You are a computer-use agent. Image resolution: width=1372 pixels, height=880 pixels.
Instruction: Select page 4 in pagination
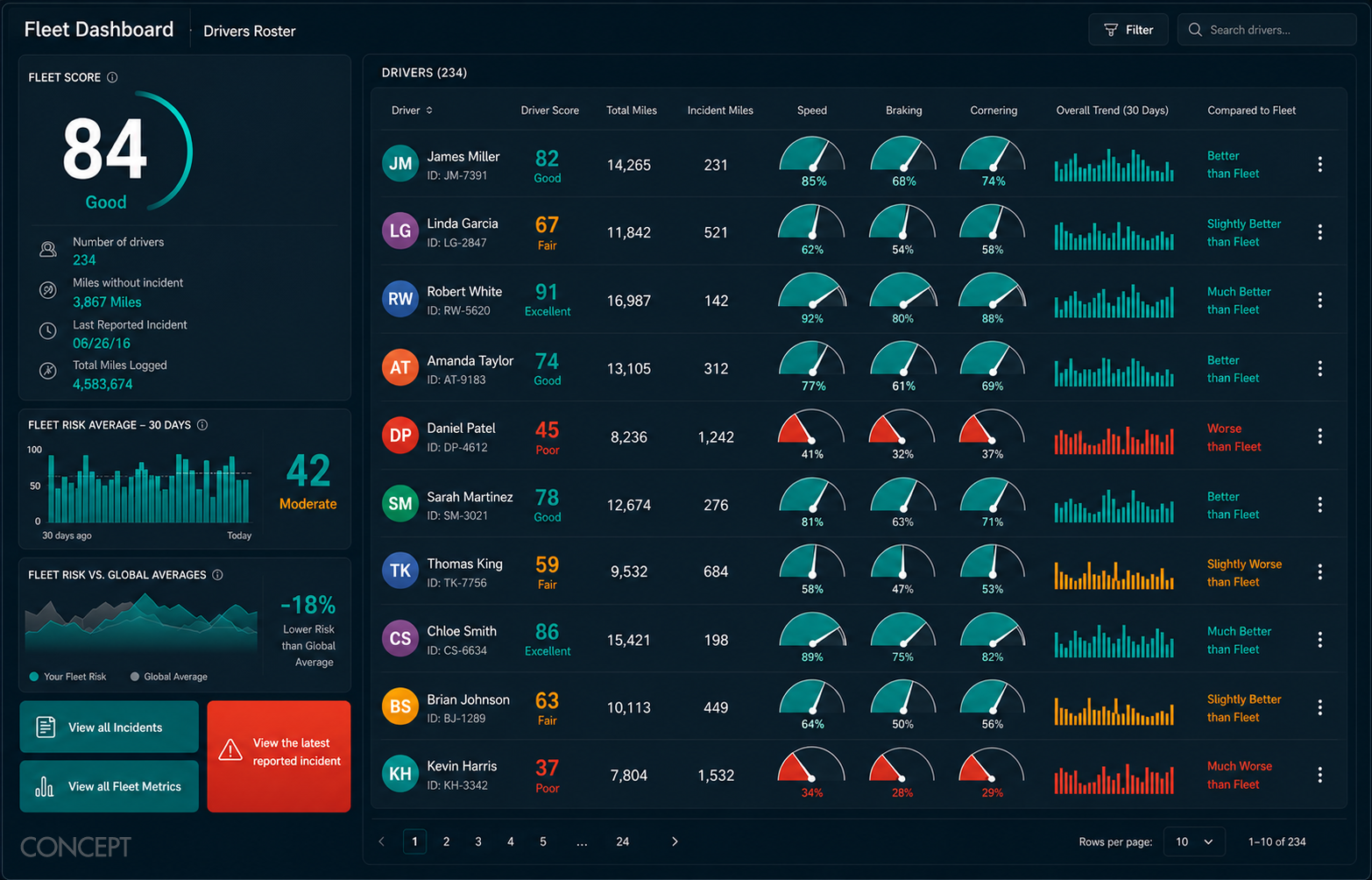(x=511, y=841)
